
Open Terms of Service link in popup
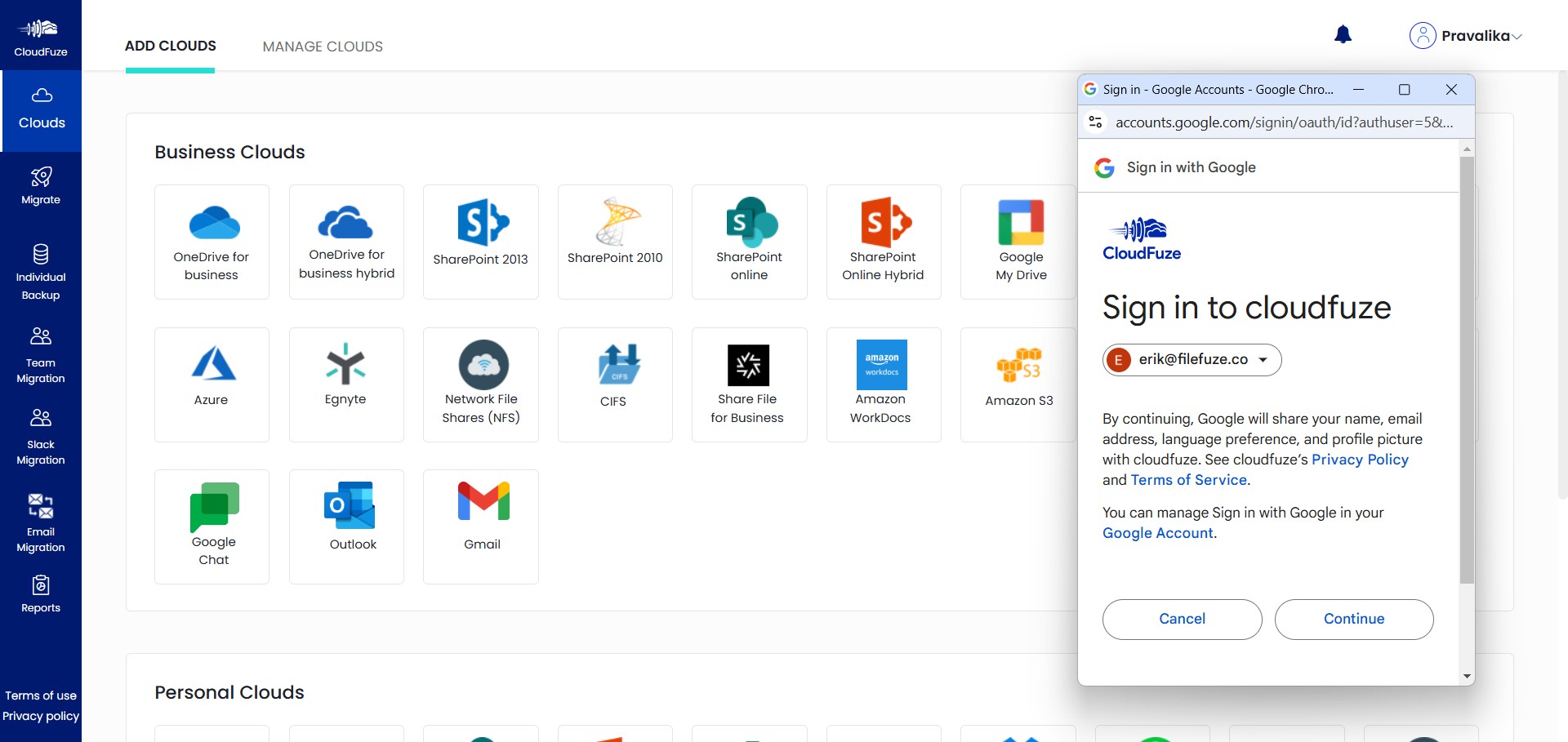pos(1189,480)
